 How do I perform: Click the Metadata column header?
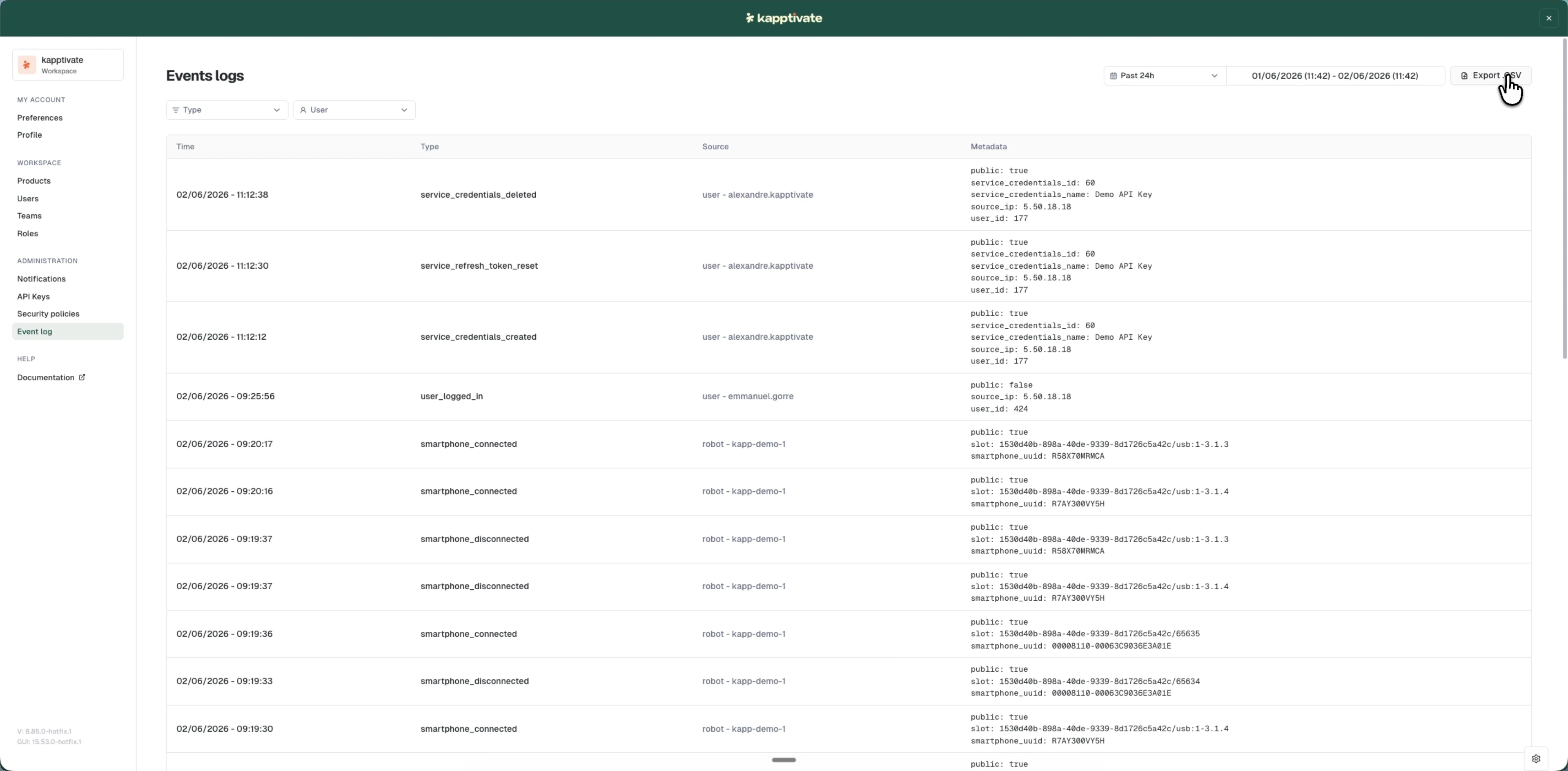click(x=989, y=147)
